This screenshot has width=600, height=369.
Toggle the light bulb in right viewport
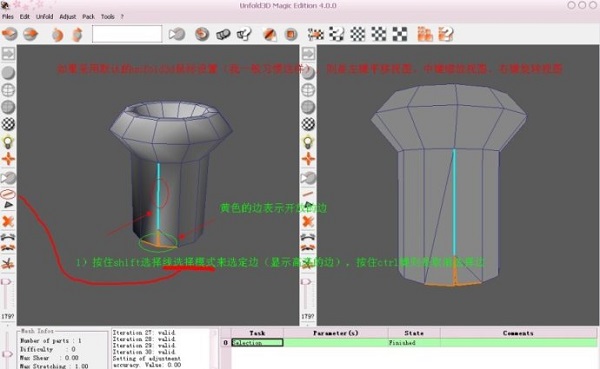308,142
